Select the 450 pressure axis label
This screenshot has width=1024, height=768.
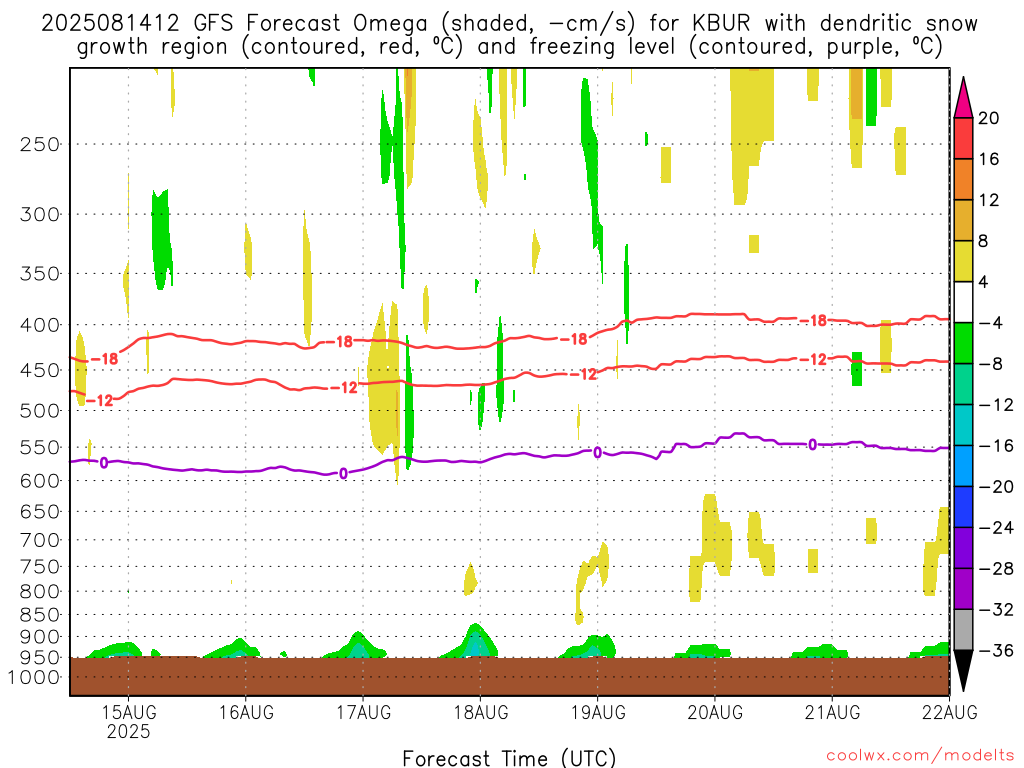point(40,370)
